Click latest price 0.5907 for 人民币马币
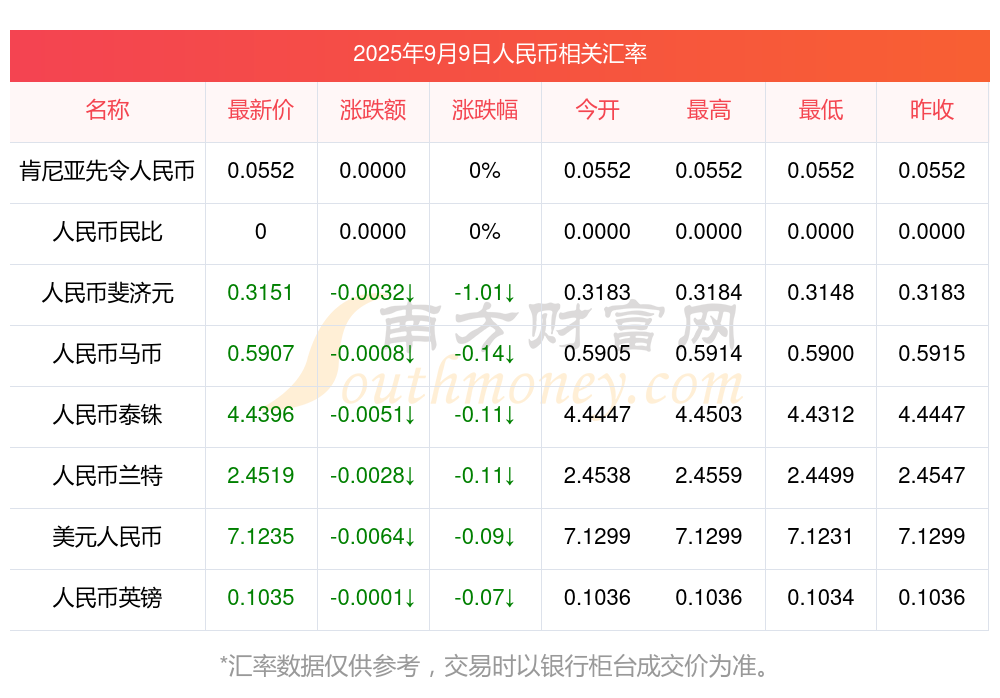This screenshot has width=1000, height=698. click(261, 353)
